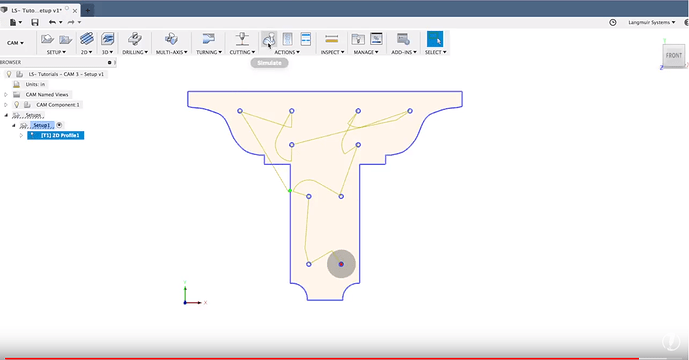
Task: Click the Simulate icon in Actions
Action: click(x=269, y=40)
